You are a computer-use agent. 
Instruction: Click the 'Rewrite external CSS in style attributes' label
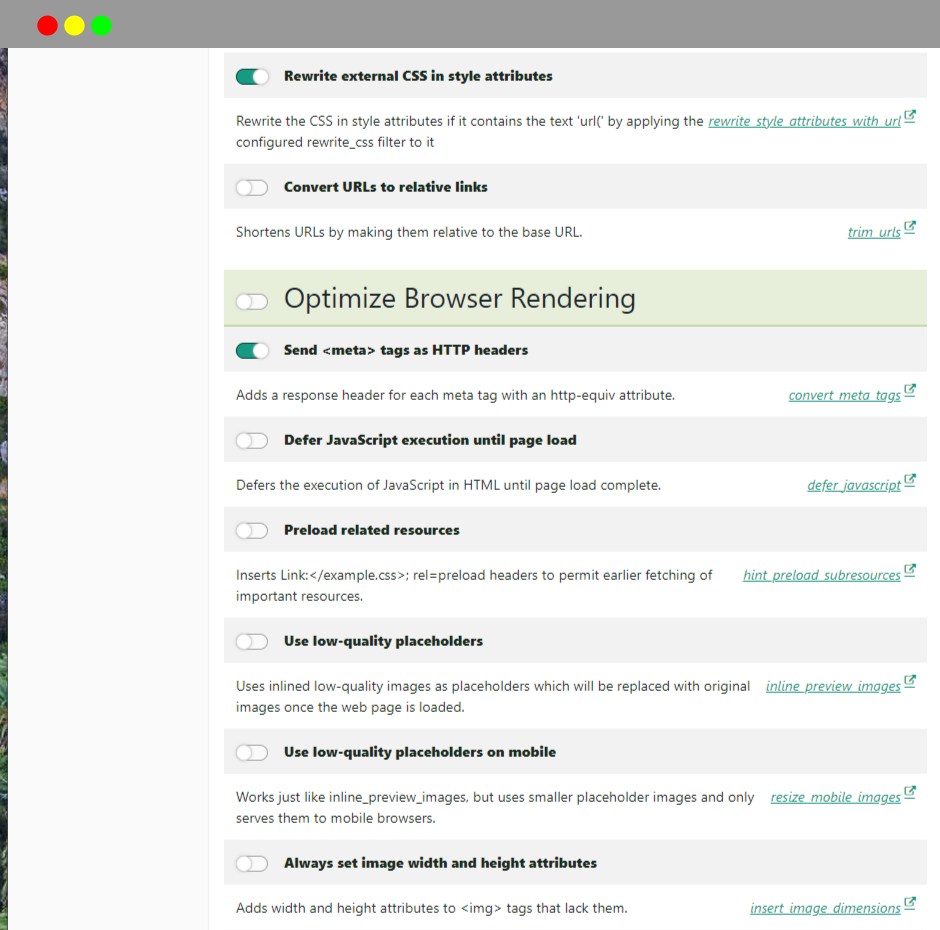pyautogui.click(x=418, y=76)
